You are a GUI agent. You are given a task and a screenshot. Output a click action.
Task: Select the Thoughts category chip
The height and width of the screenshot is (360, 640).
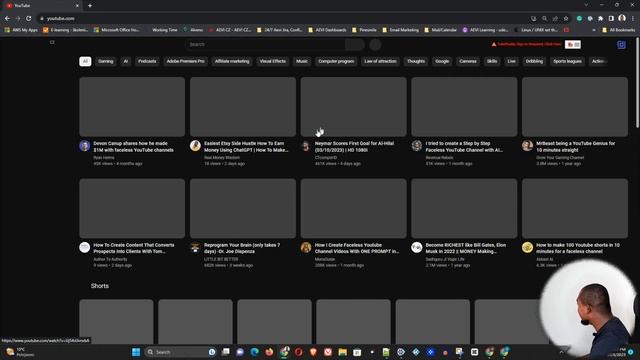tap(416, 61)
